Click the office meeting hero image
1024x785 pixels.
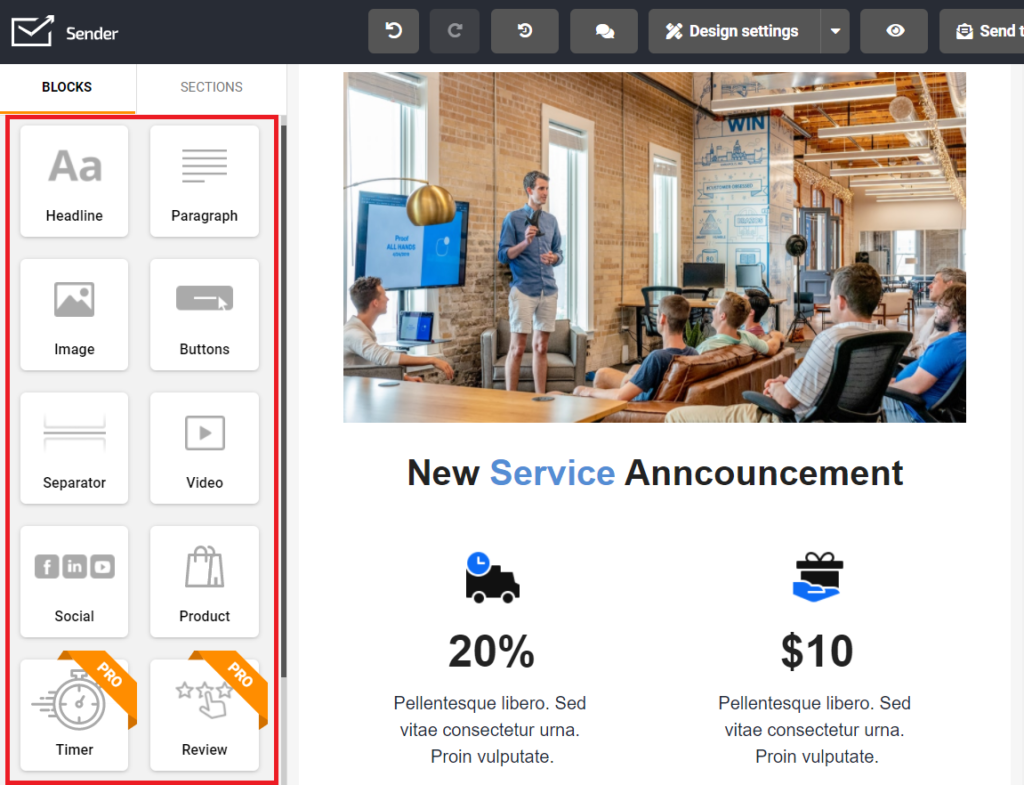pyautogui.click(x=654, y=248)
